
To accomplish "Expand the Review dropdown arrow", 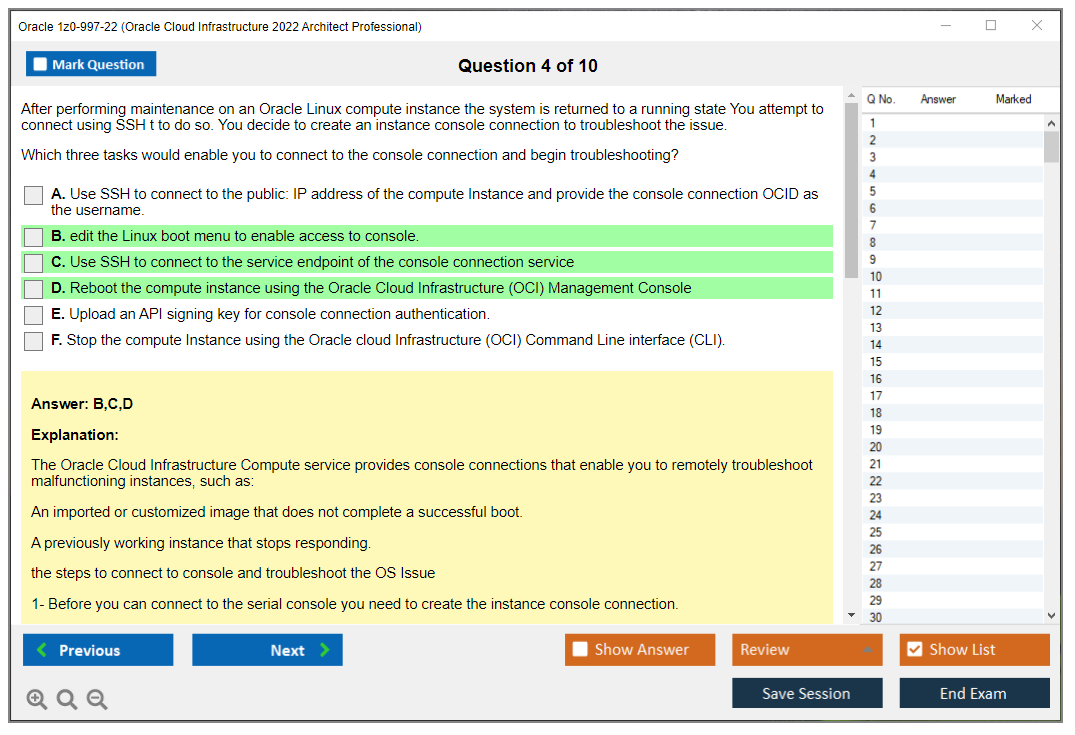I will click(867, 650).
